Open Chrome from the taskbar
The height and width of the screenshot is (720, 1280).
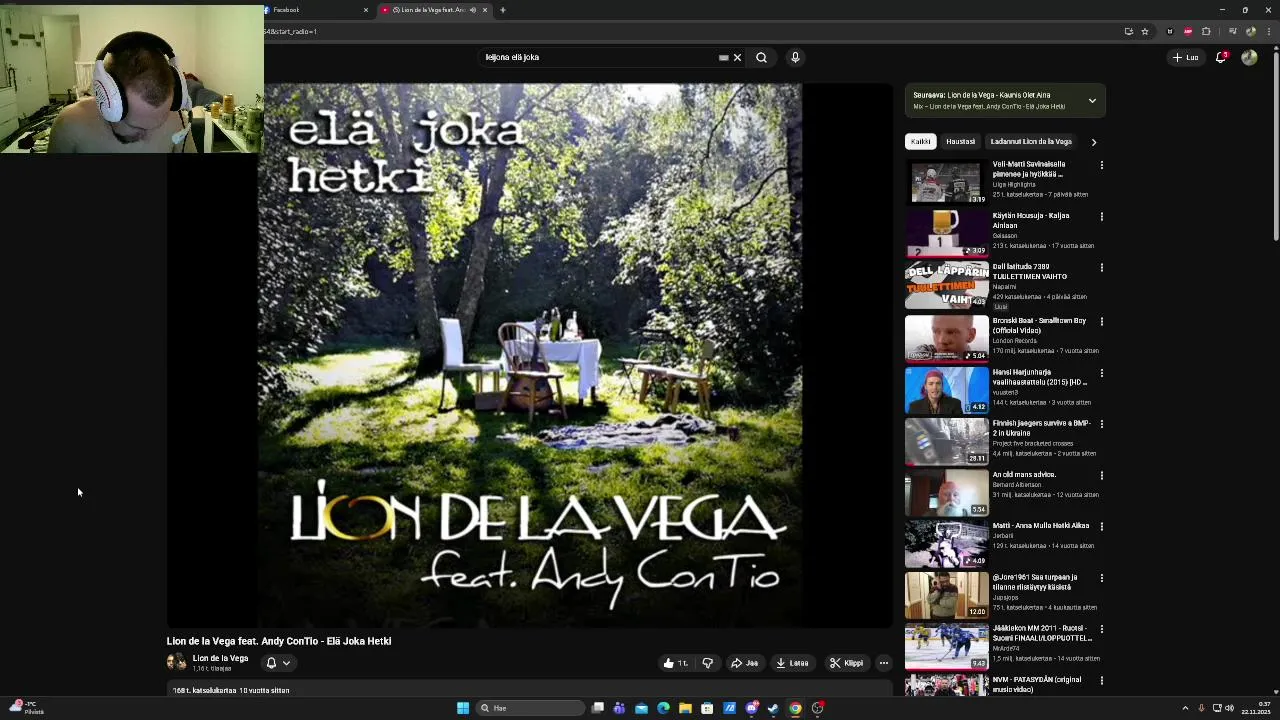tap(795, 708)
